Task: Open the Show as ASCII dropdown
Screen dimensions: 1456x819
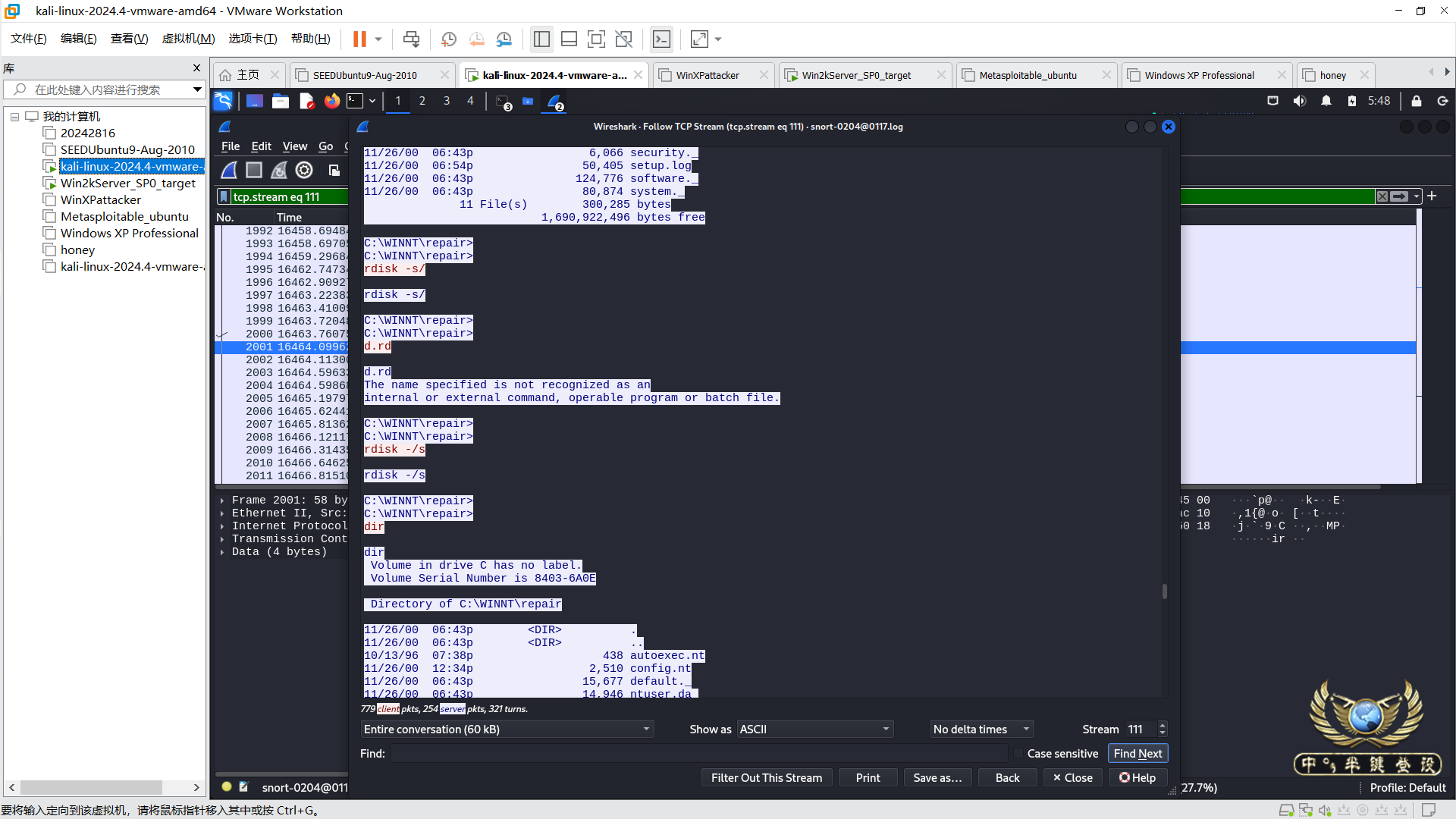Action: click(814, 729)
